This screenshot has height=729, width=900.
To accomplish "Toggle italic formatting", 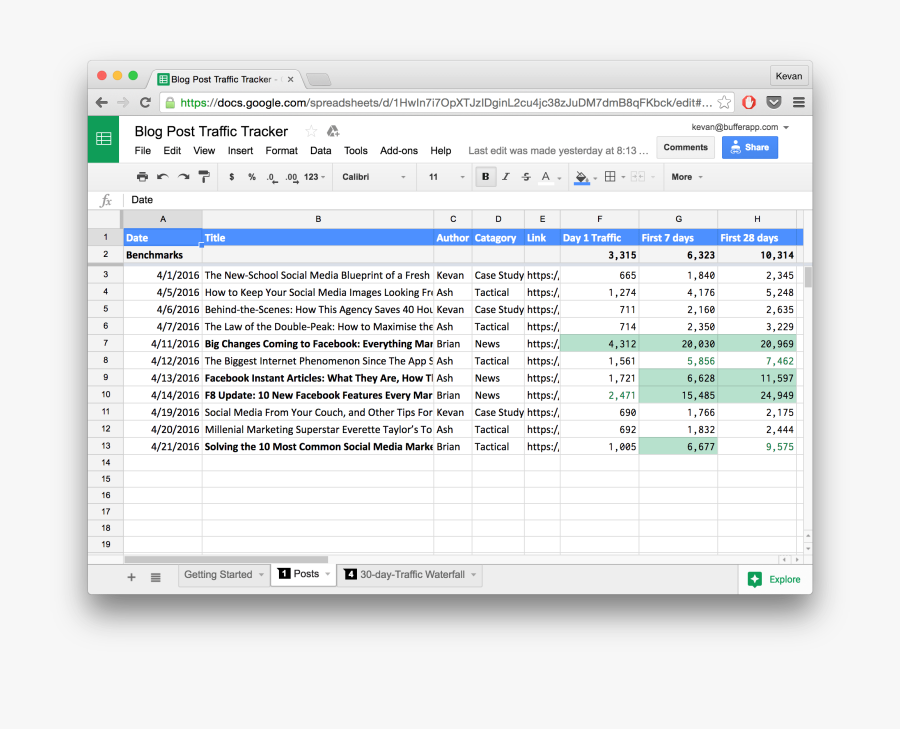I will [x=506, y=177].
